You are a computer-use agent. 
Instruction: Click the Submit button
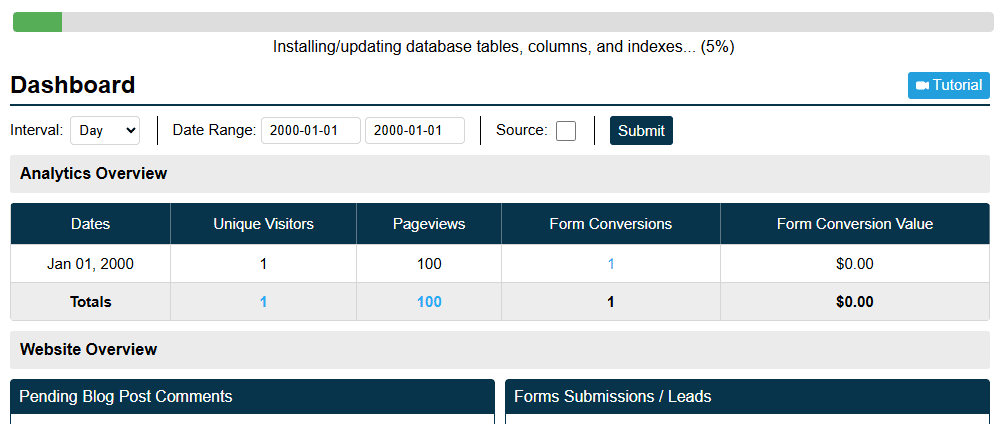[641, 131]
